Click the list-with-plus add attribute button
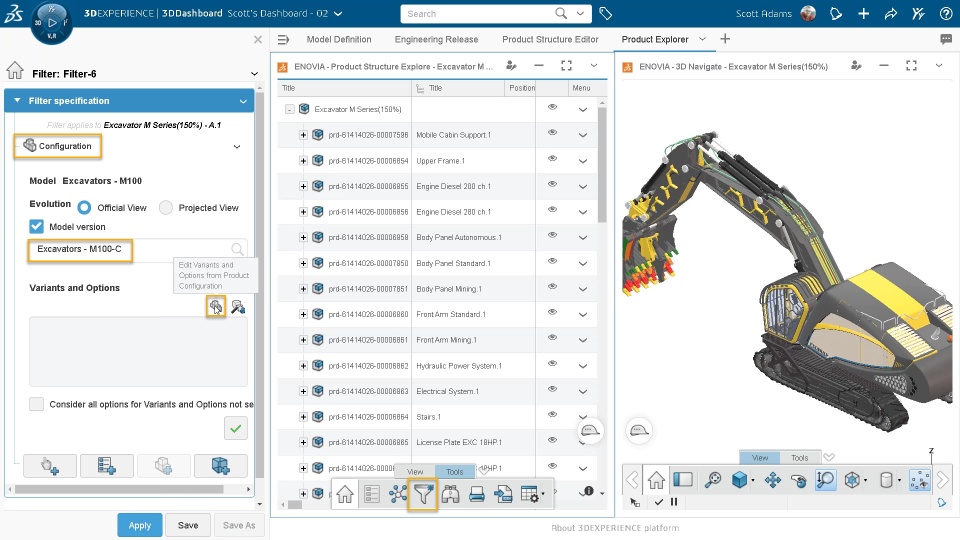The image size is (960, 540). [x=107, y=466]
